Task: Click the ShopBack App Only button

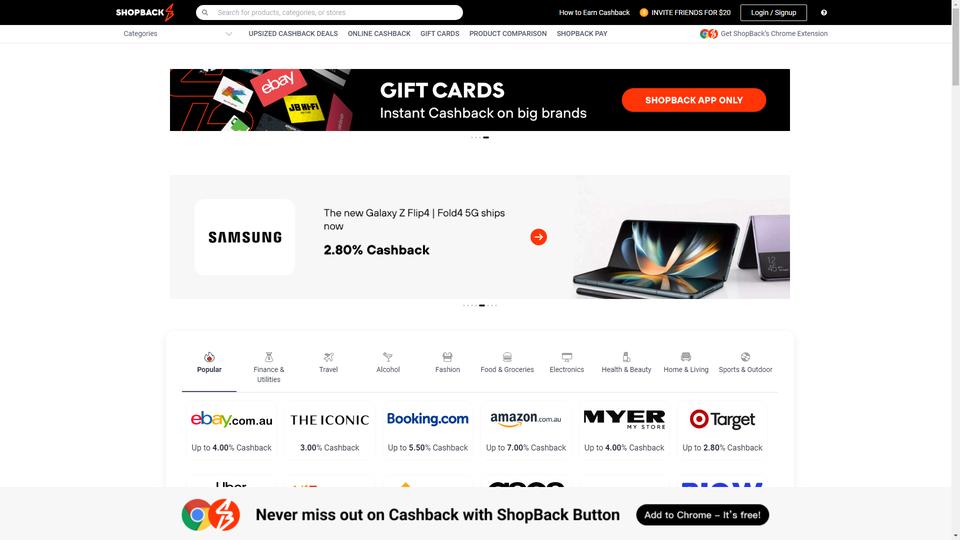Action: click(x=694, y=100)
